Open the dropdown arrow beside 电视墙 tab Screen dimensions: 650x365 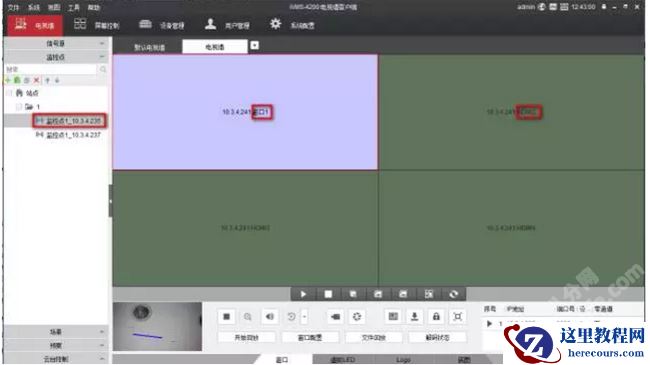tap(255, 46)
